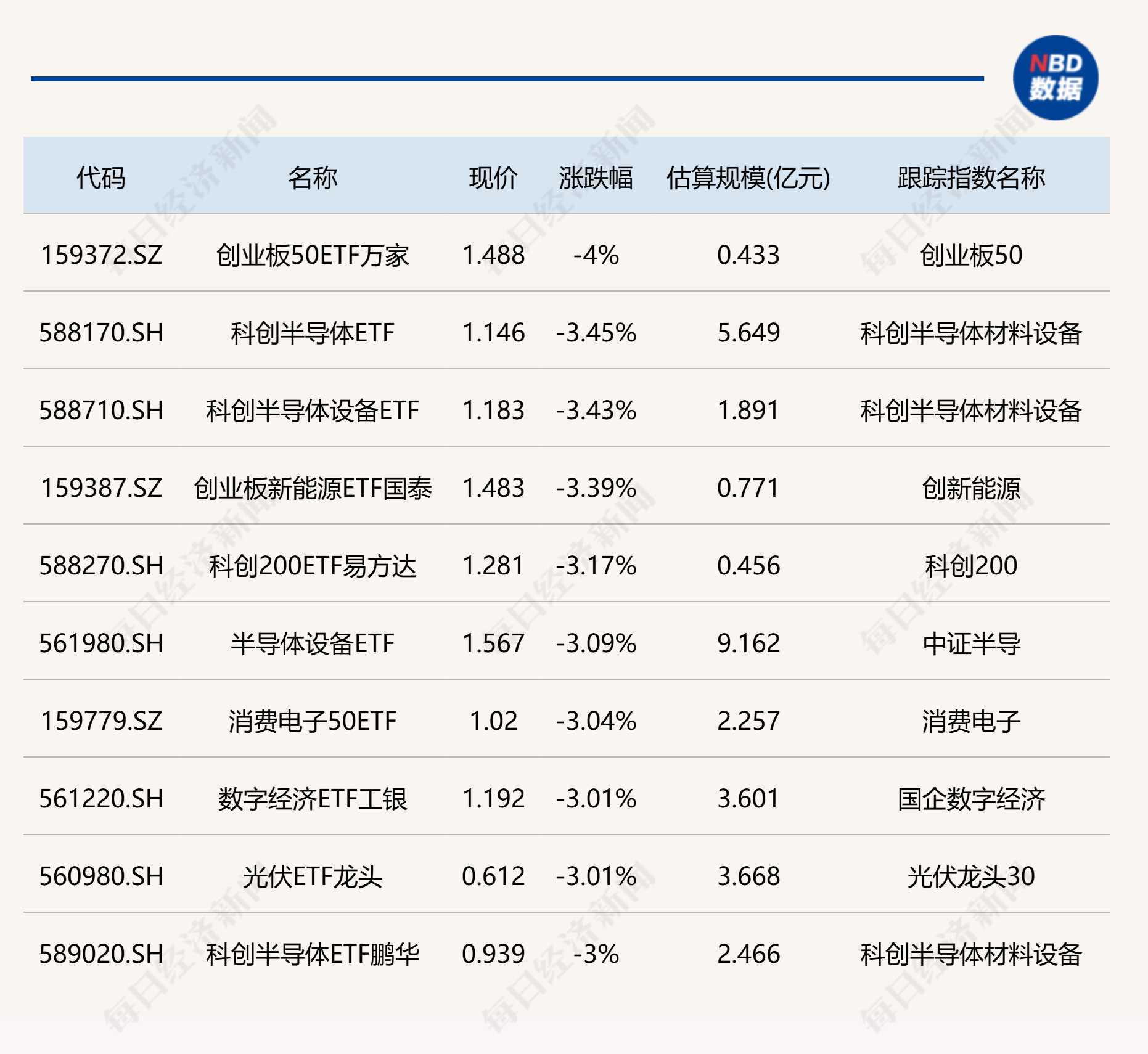This screenshot has height=1054, width=1148.
Task: Click estimated scale 1.891
Action: 748,411
